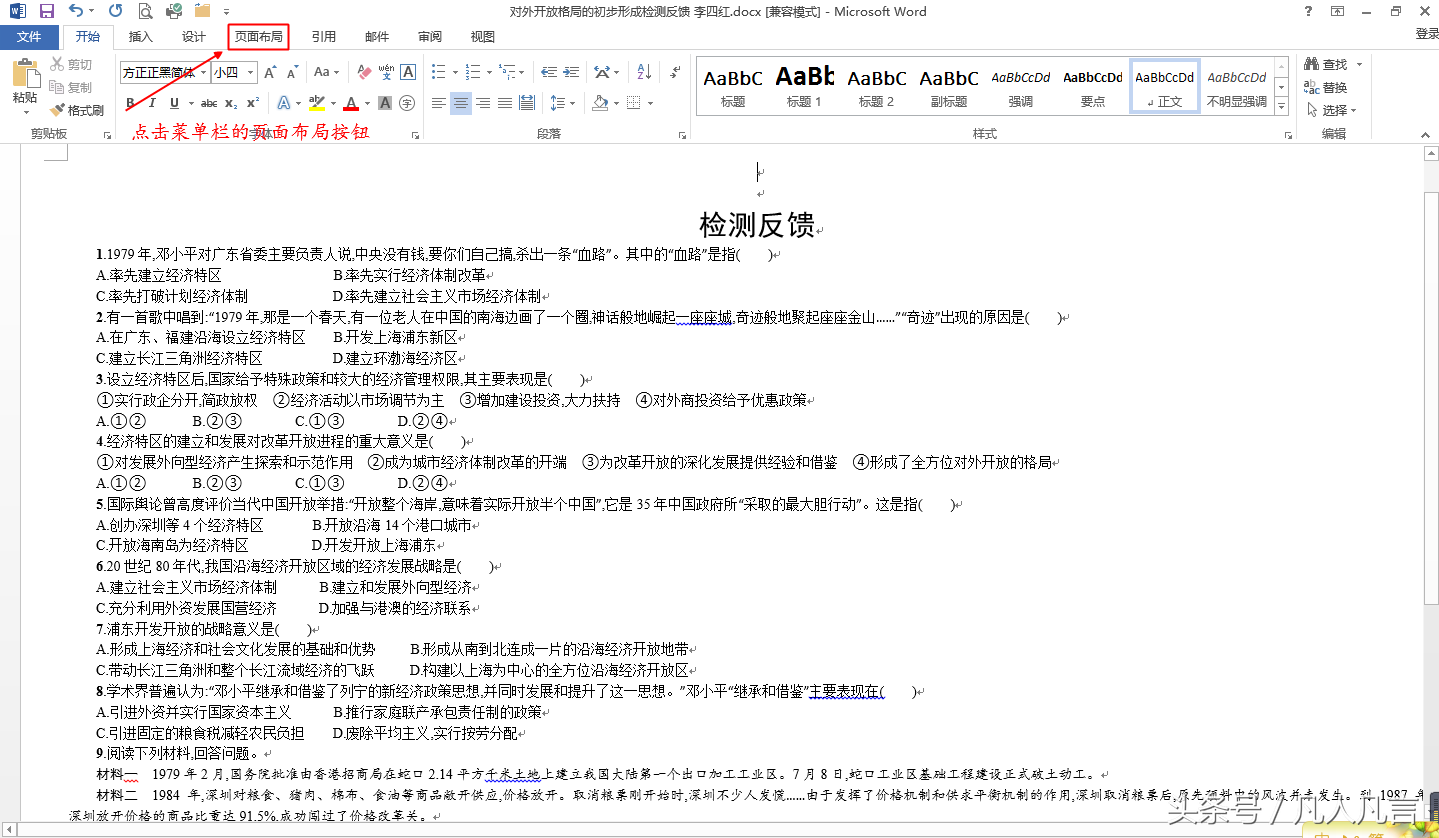Save the document from quick access toolbar
Screen dimensions: 1439x838
coord(46,11)
